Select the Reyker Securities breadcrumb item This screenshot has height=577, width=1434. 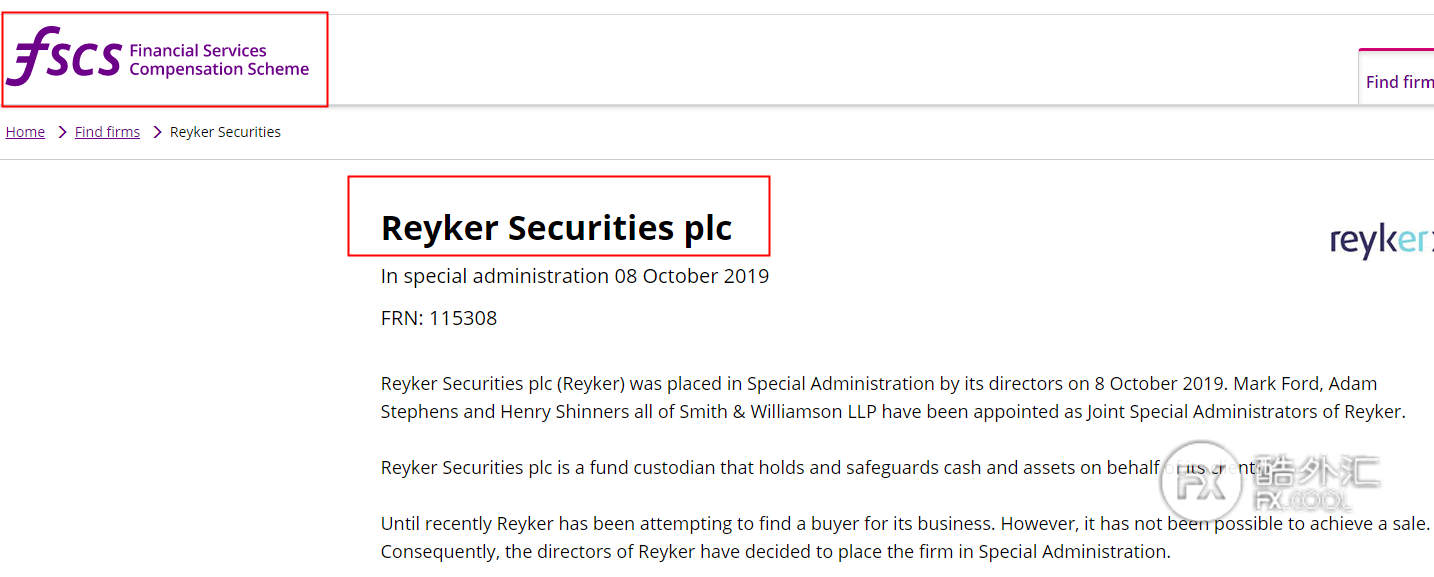point(225,132)
